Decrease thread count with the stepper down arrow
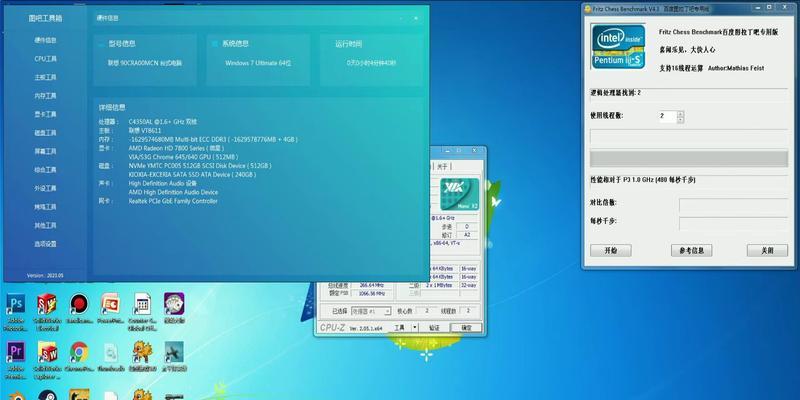This screenshot has height=400, width=800. pyautogui.click(x=680, y=120)
